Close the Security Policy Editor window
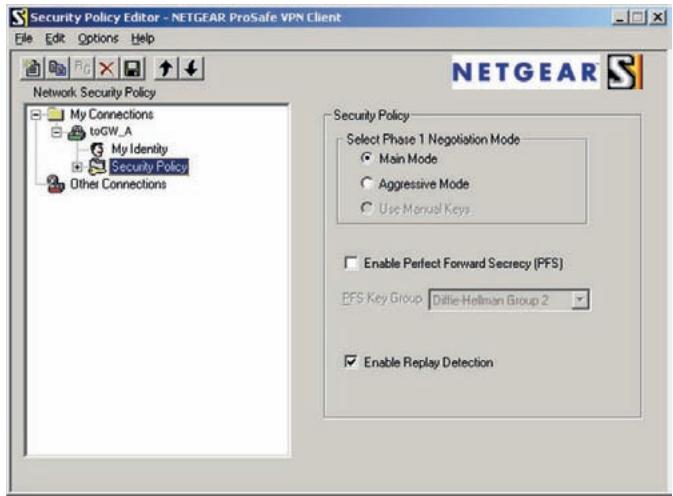 pyautogui.click(x=658, y=18)
